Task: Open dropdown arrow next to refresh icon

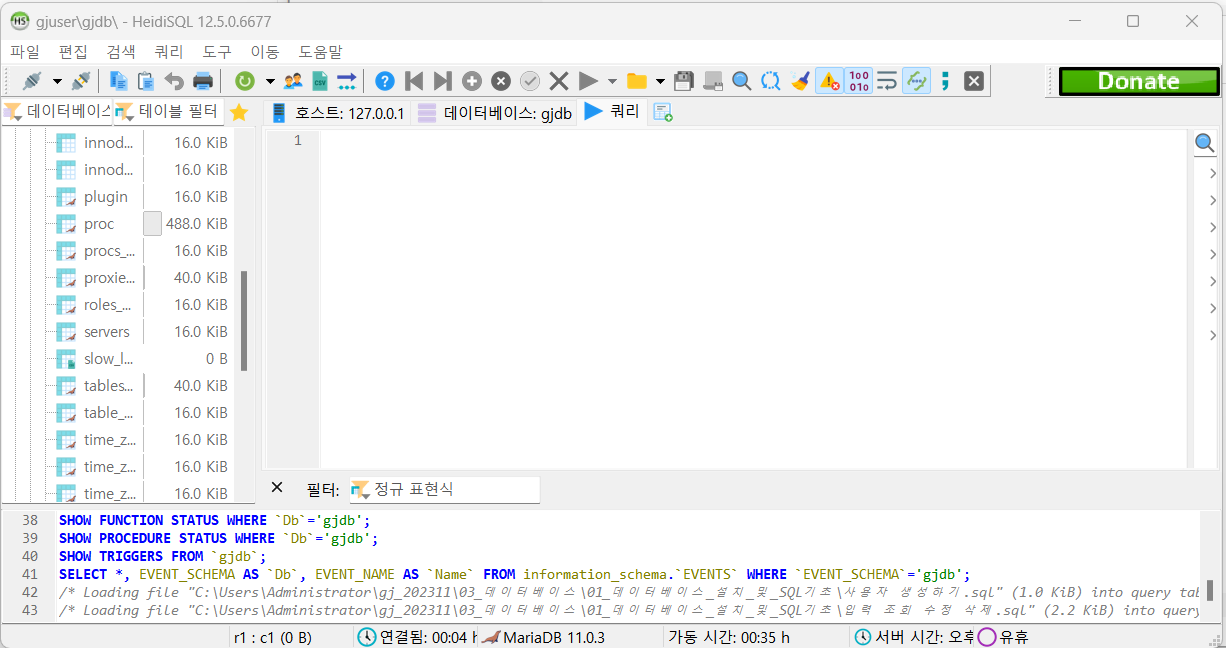Action: (x=268, y=81)
